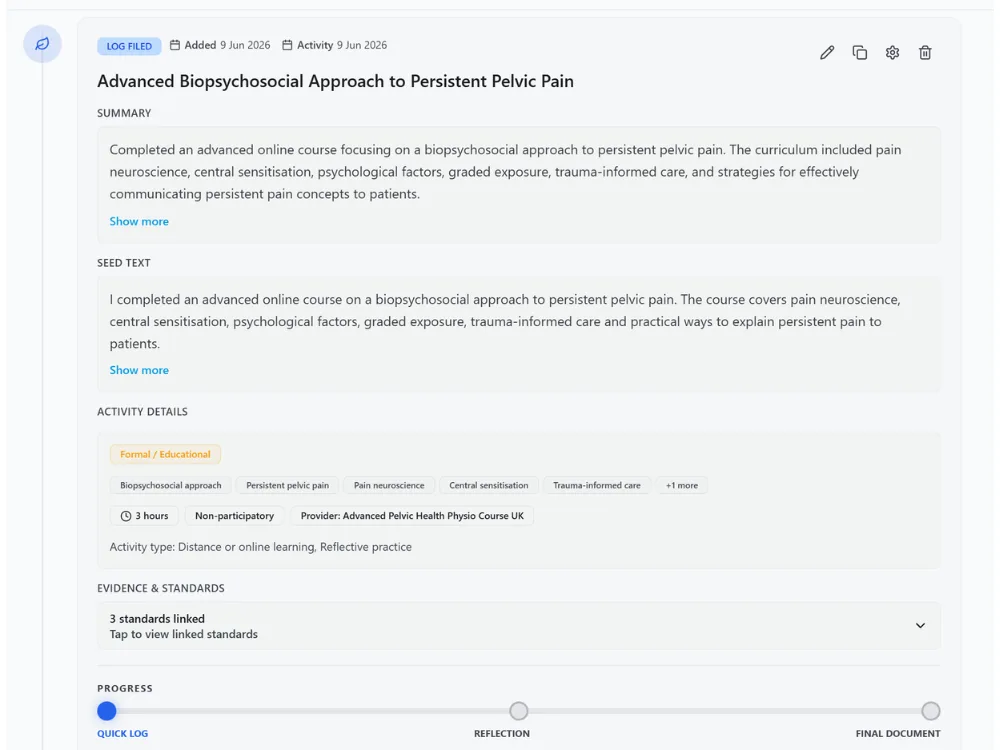Expand Summary with Show more link
Image resolution: width=1000 pixels, height=750 pixels.
pyautogui.click(x=139, y=221)
